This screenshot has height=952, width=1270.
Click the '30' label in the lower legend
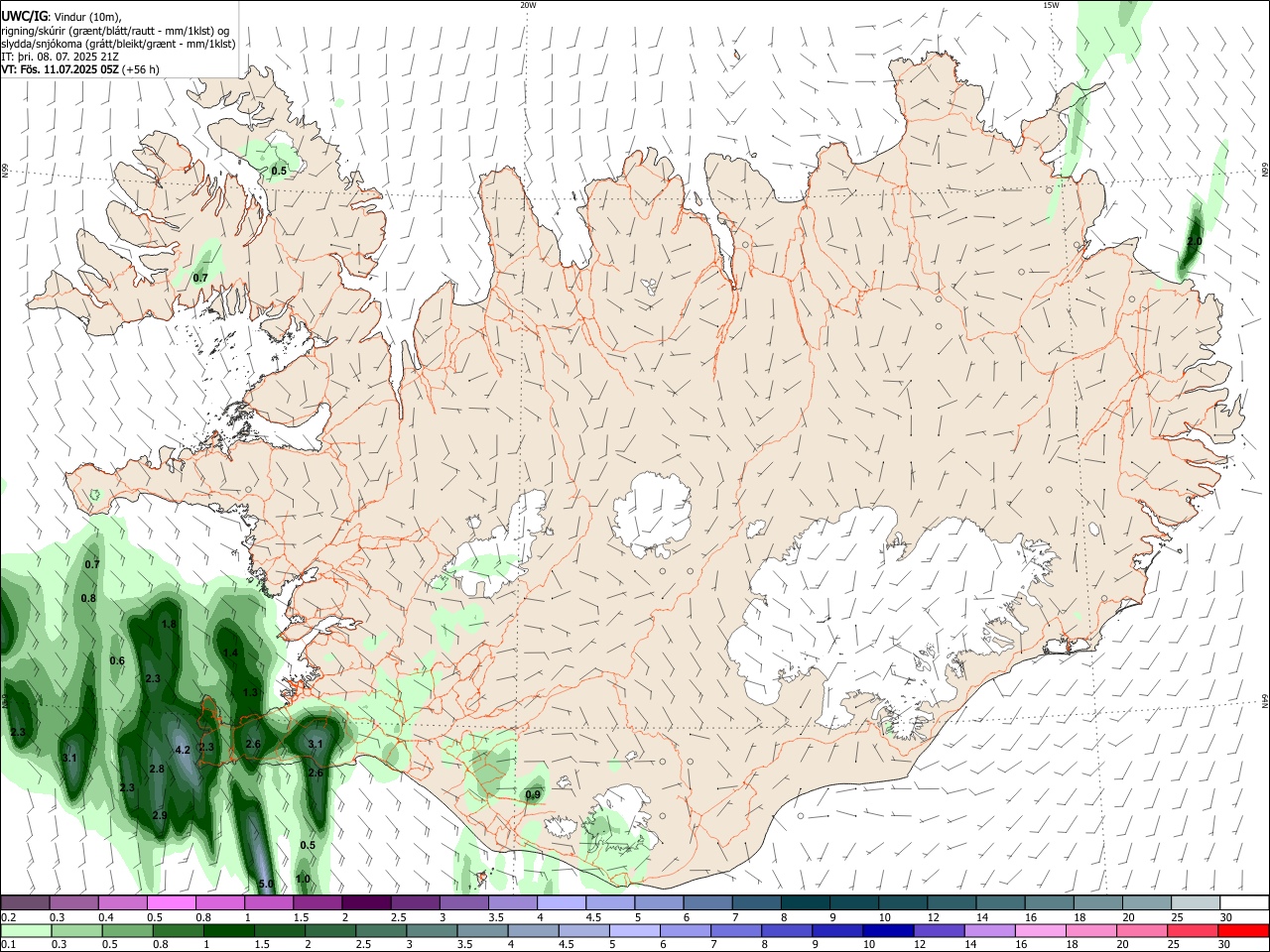tap(1225, 945)
